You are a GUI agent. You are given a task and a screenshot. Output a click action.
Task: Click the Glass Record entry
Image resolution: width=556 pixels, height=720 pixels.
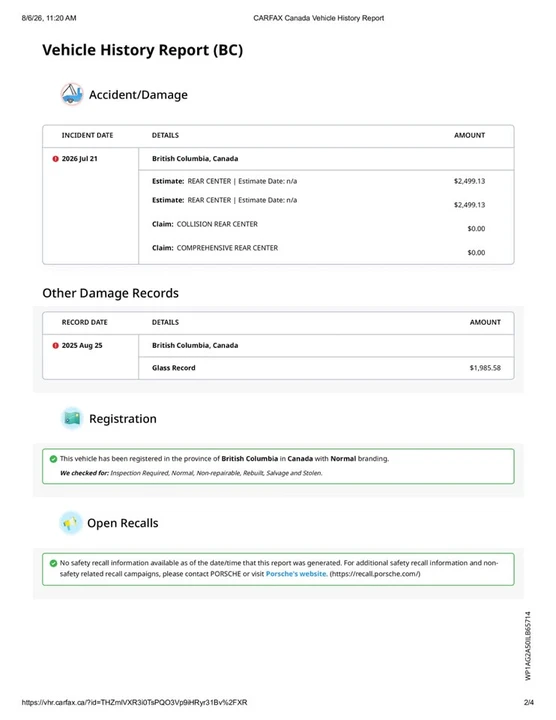174,368
